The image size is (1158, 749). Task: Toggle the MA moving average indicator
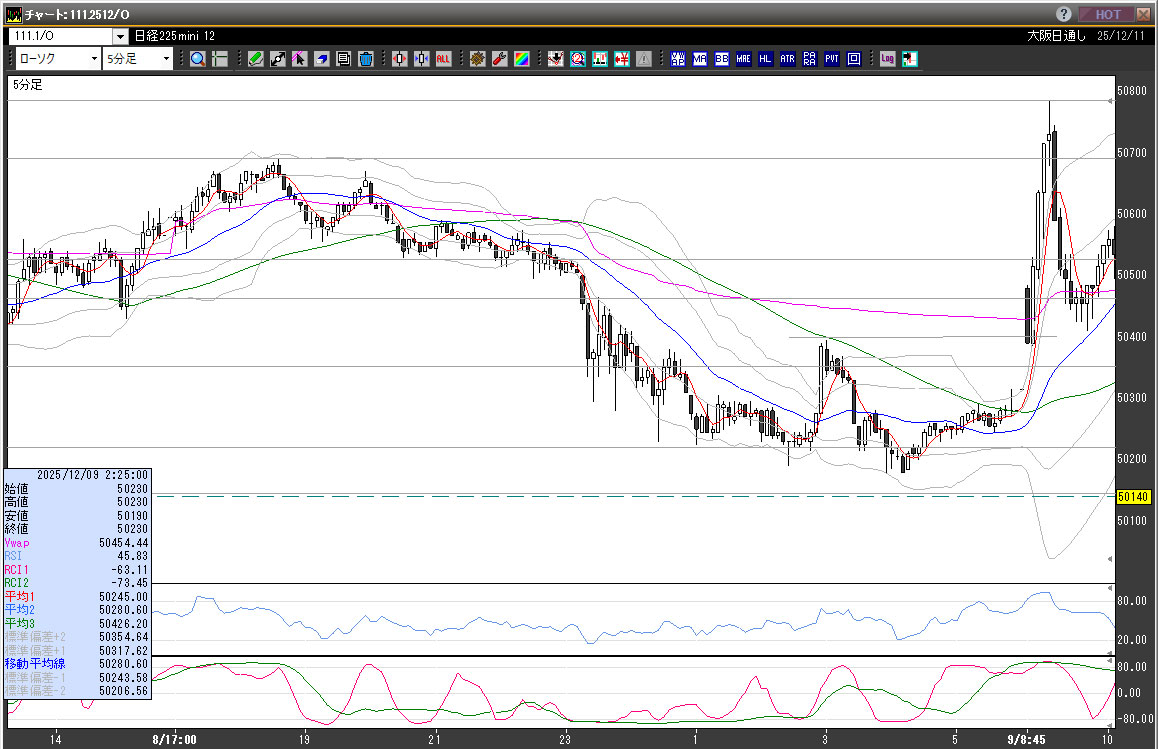[x=699, y=59]
